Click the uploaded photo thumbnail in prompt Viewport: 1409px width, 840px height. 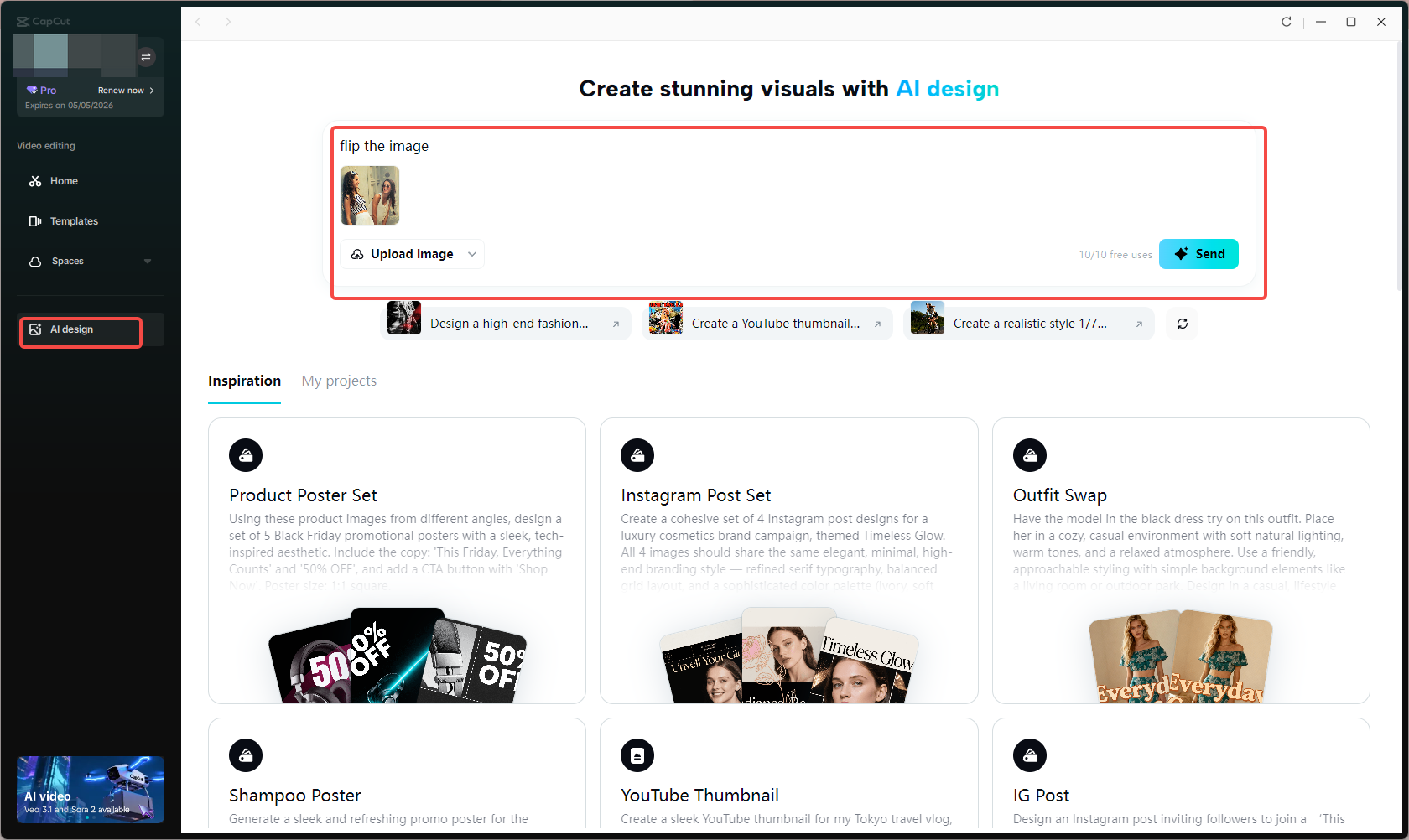[x=370, y=194]
